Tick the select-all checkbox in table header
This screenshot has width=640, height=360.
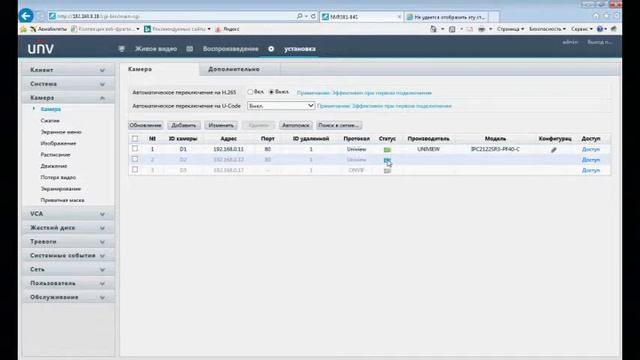point(135,139)
